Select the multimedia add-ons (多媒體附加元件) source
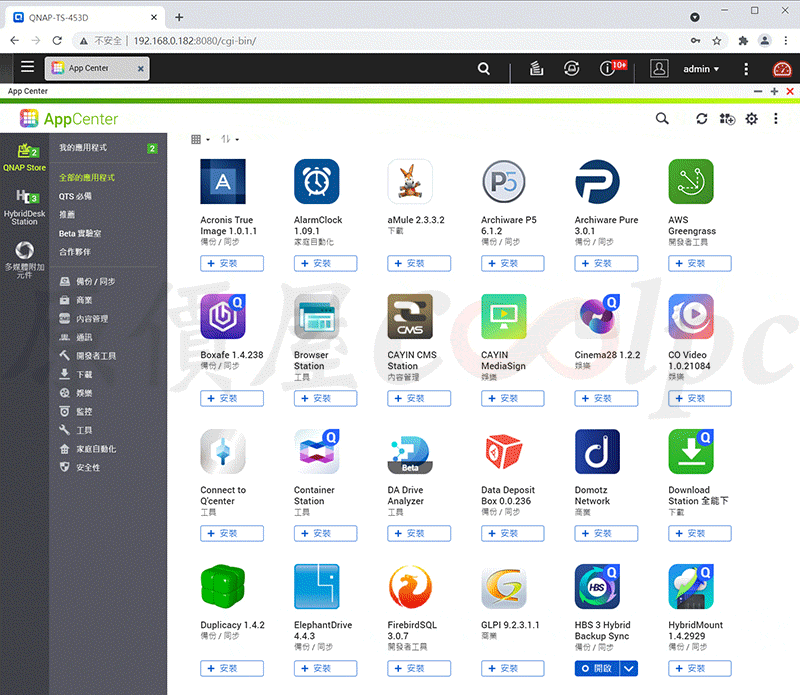The image size is (800, 695). [x=24, y=260]
